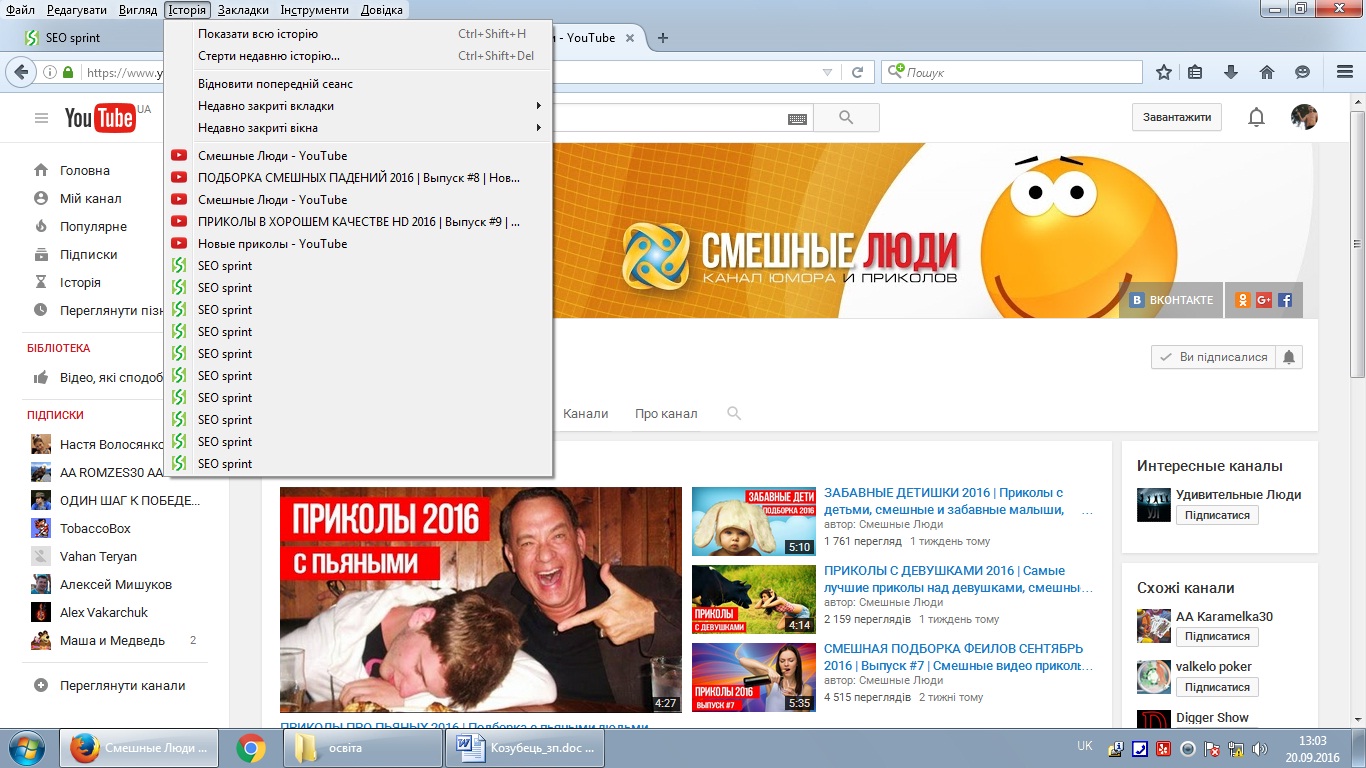This screenshot has height=768, width=1366.
Task: Open the Firefox downloads arrow
Action: point(1231,72)
